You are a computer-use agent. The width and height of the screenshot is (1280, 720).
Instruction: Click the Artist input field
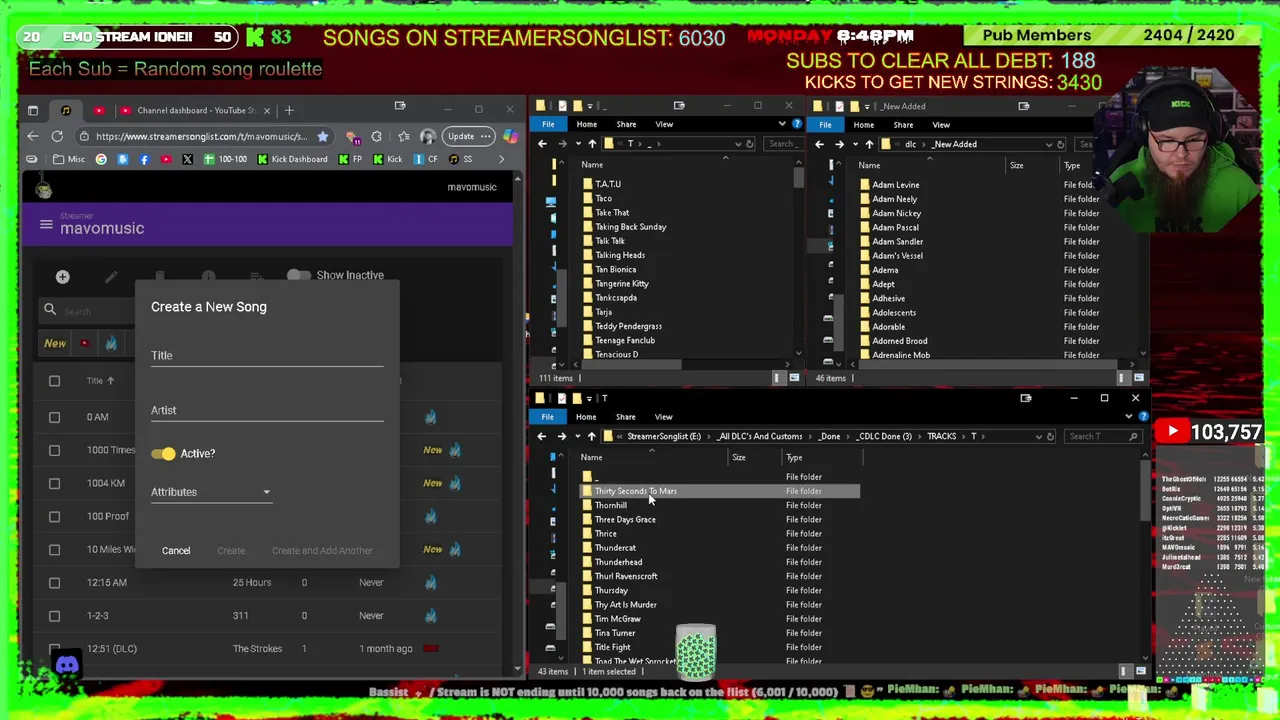267,410
